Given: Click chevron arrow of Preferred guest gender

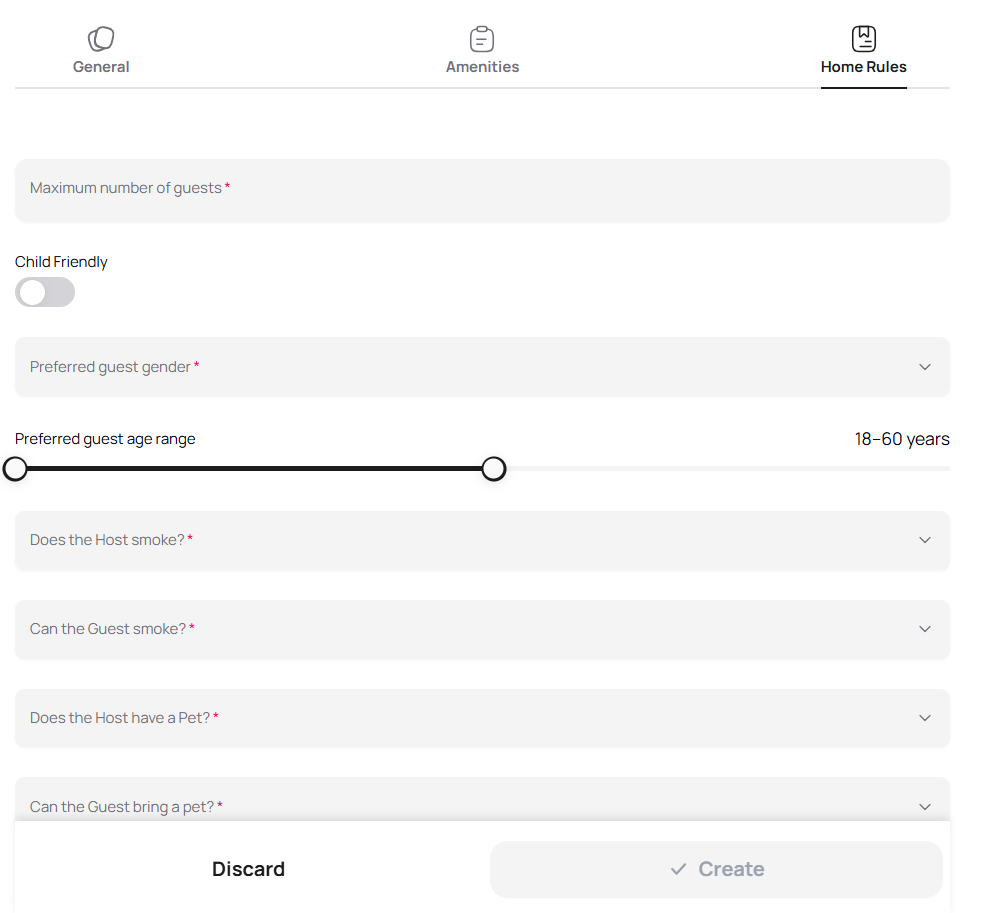Looking at the screenshot, I should coord(924,367).
